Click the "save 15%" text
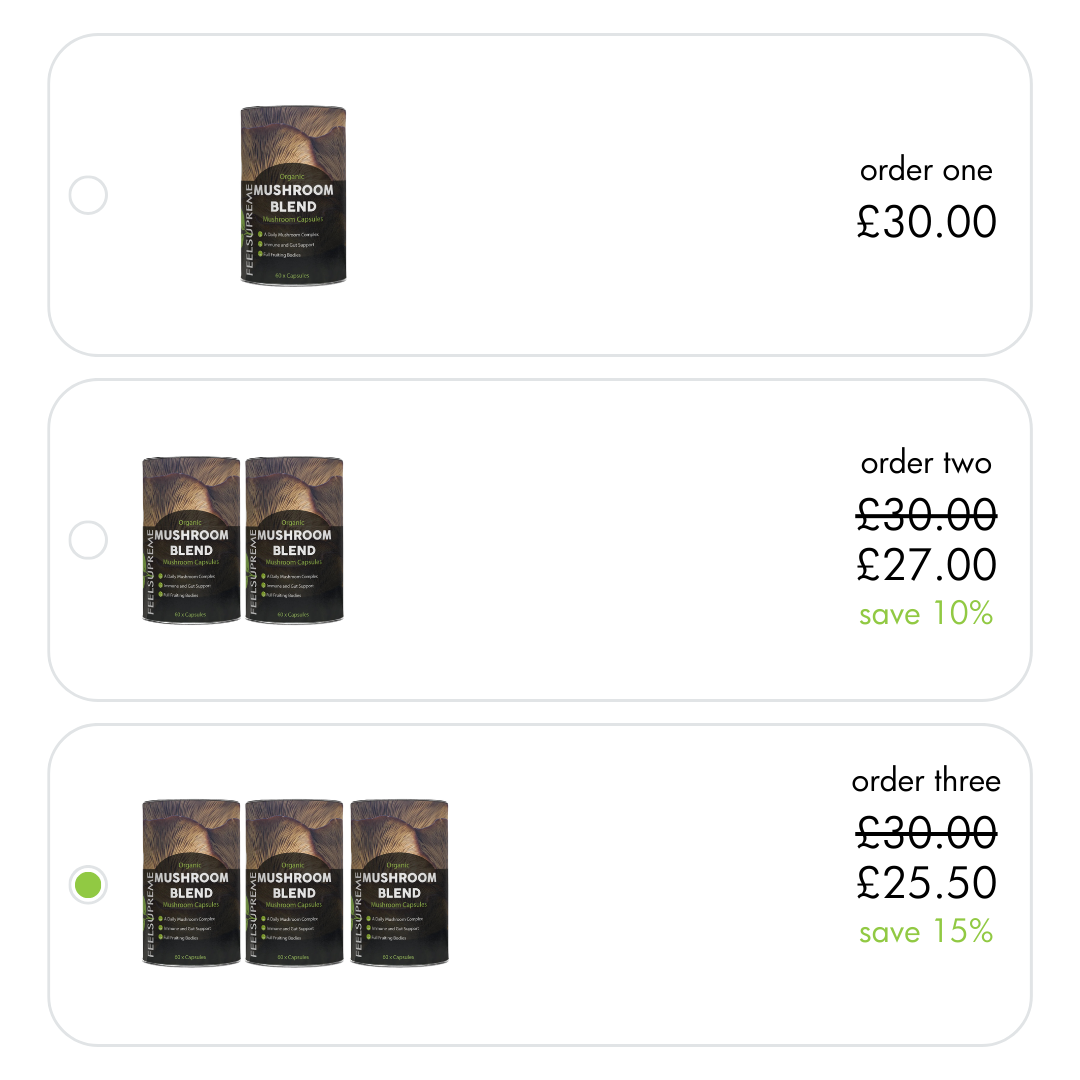The height and width of the screenshot is (1080, 1080). (x=926, y=932)
